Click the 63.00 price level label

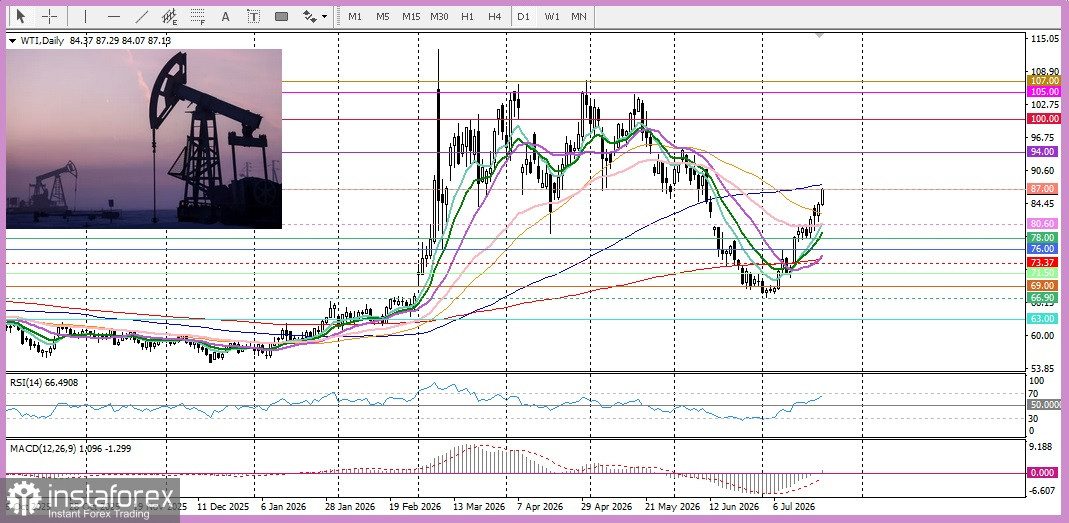click(x=1044, y=318)
